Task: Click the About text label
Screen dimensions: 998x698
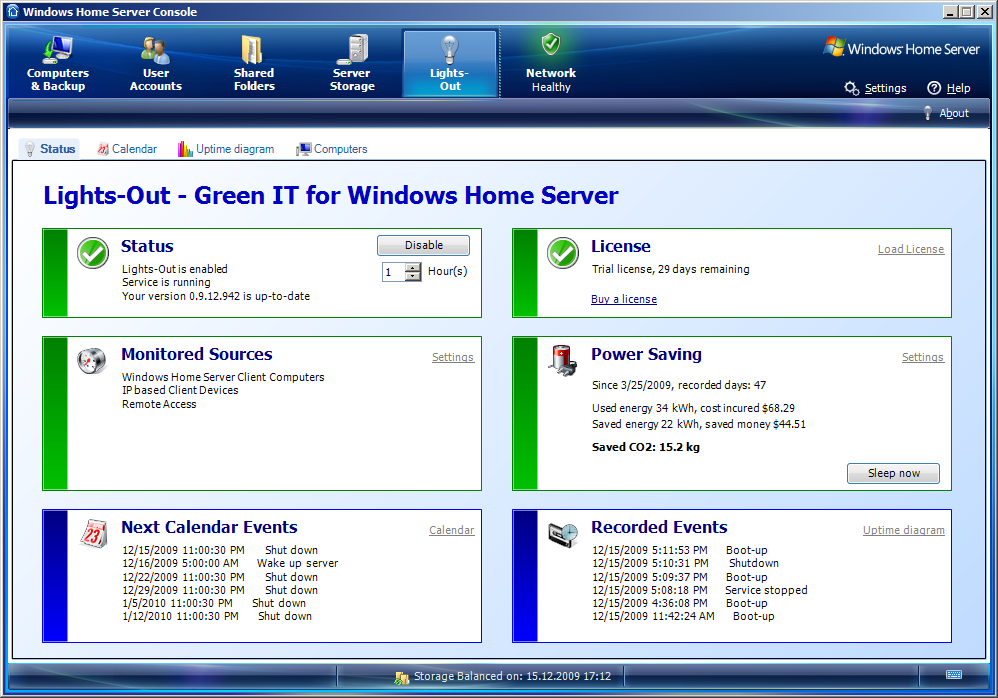Action: [954, 113]
